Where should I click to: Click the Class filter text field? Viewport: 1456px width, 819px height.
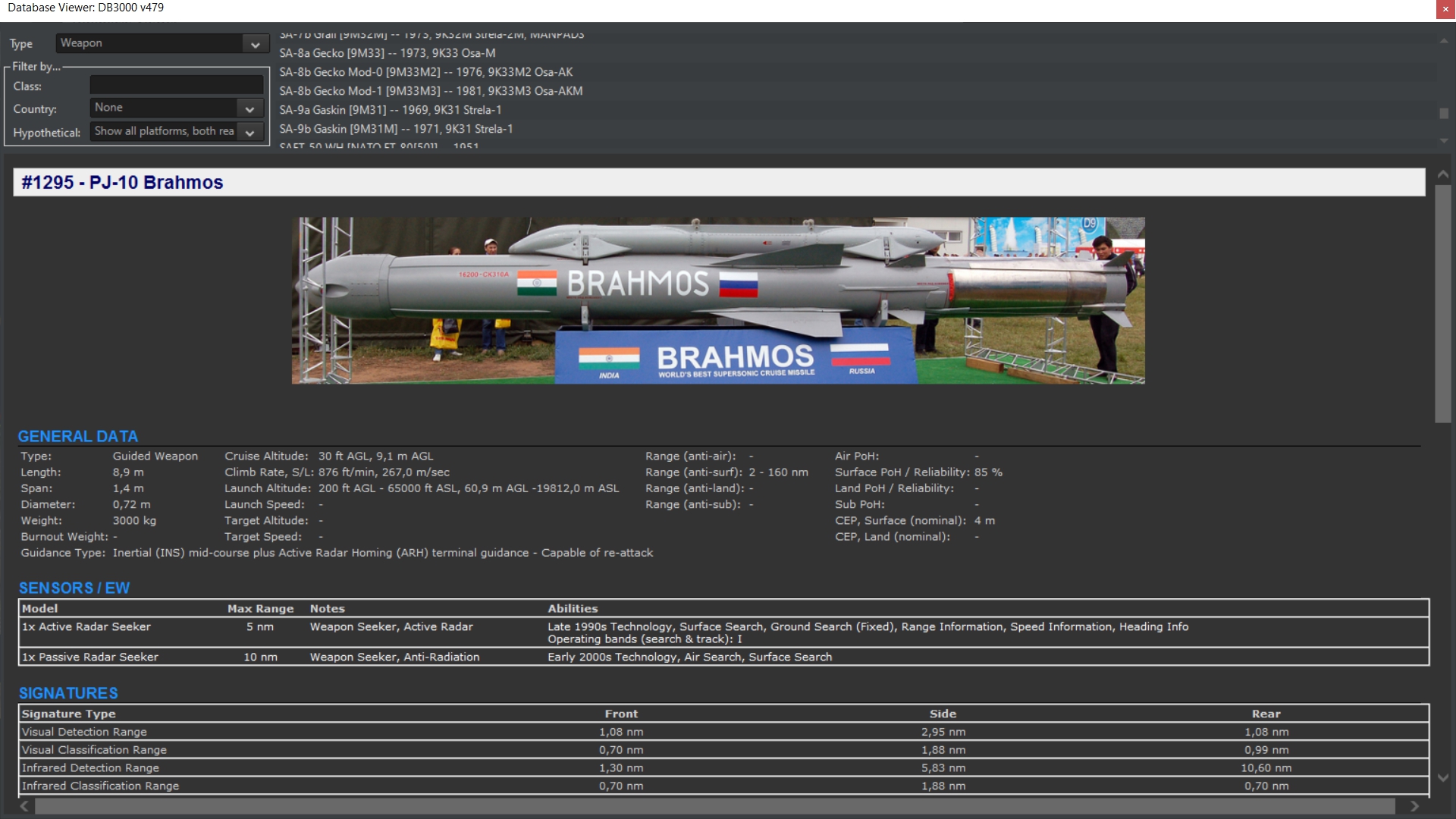click(176, 85)
